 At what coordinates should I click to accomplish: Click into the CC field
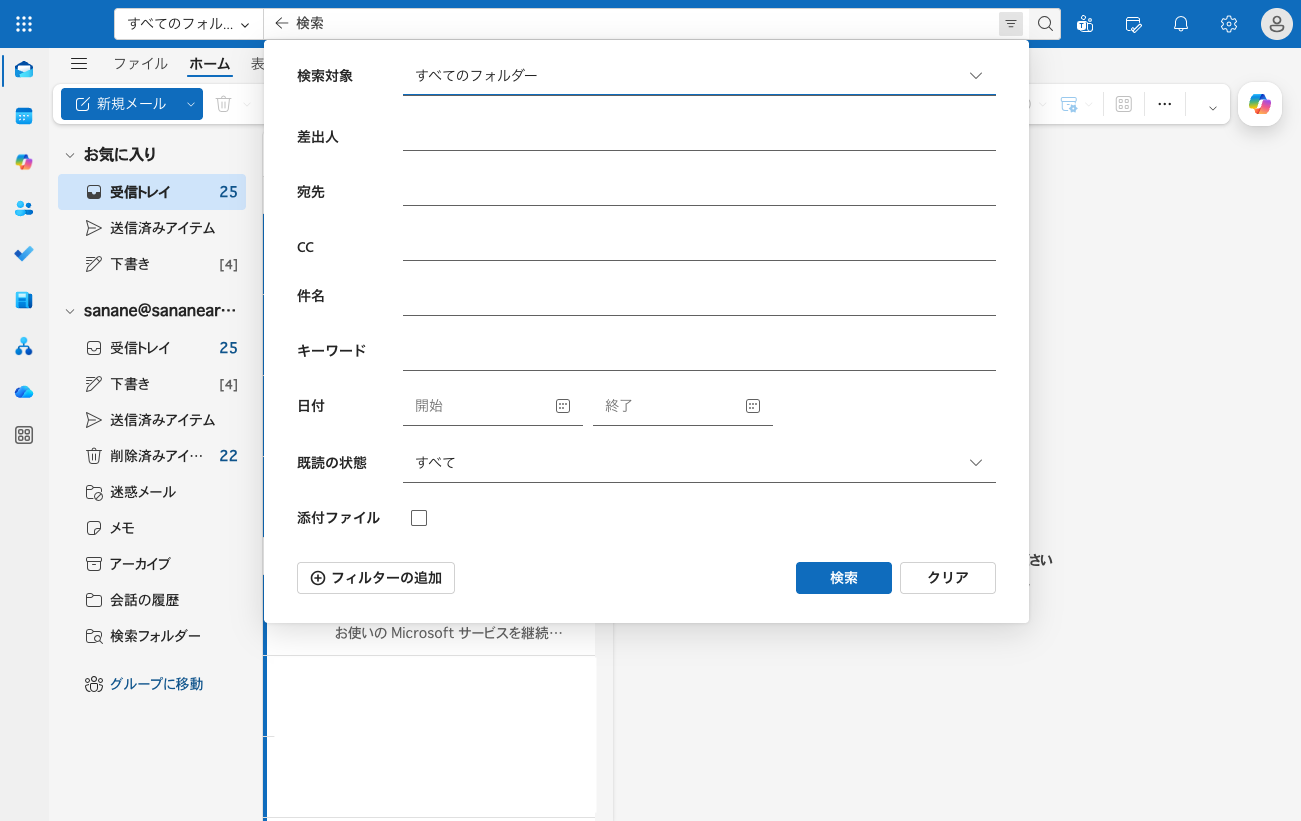click(x=699, y=246)
